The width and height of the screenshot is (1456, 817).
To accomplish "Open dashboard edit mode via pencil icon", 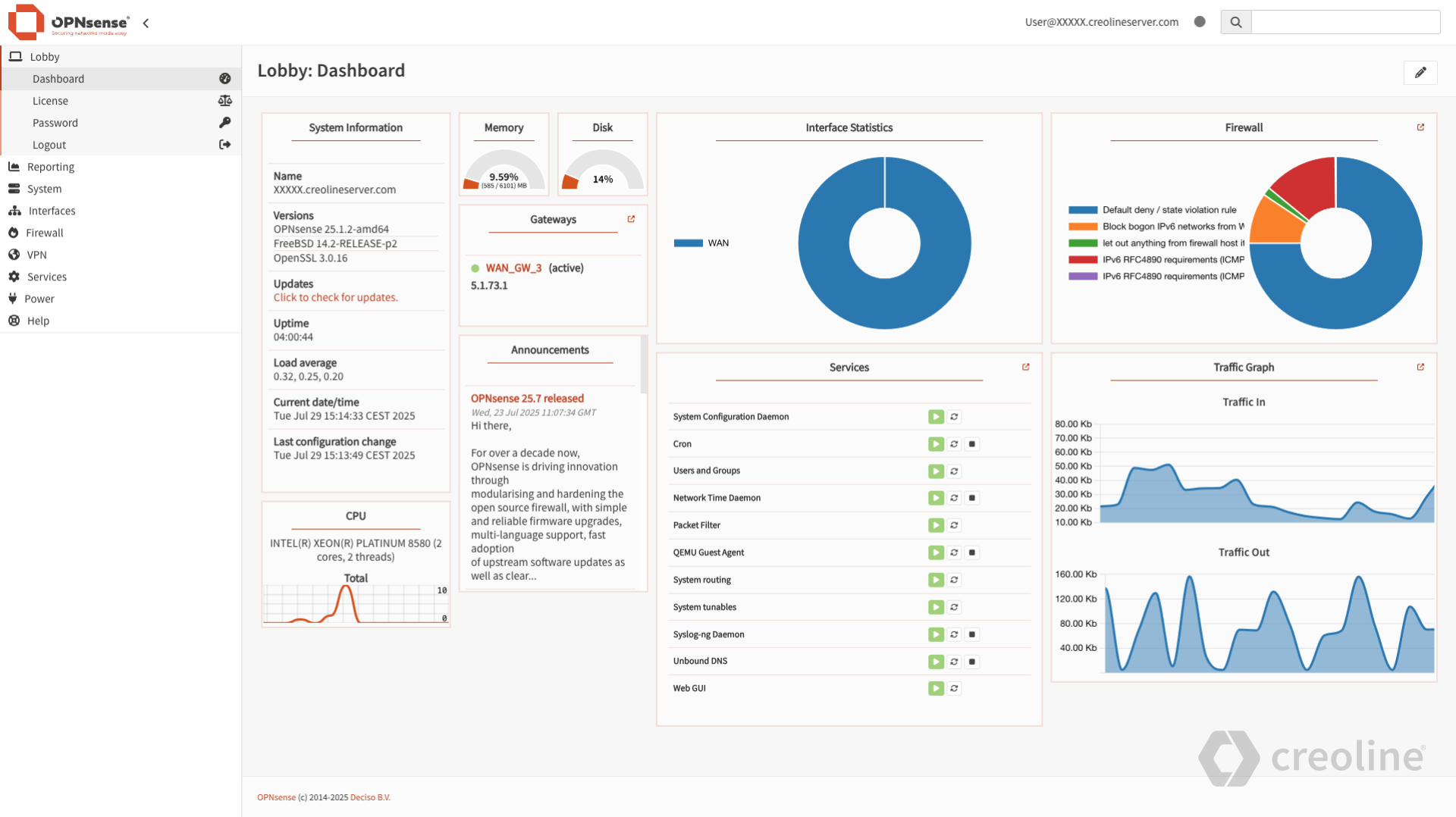I will 1420,72.
